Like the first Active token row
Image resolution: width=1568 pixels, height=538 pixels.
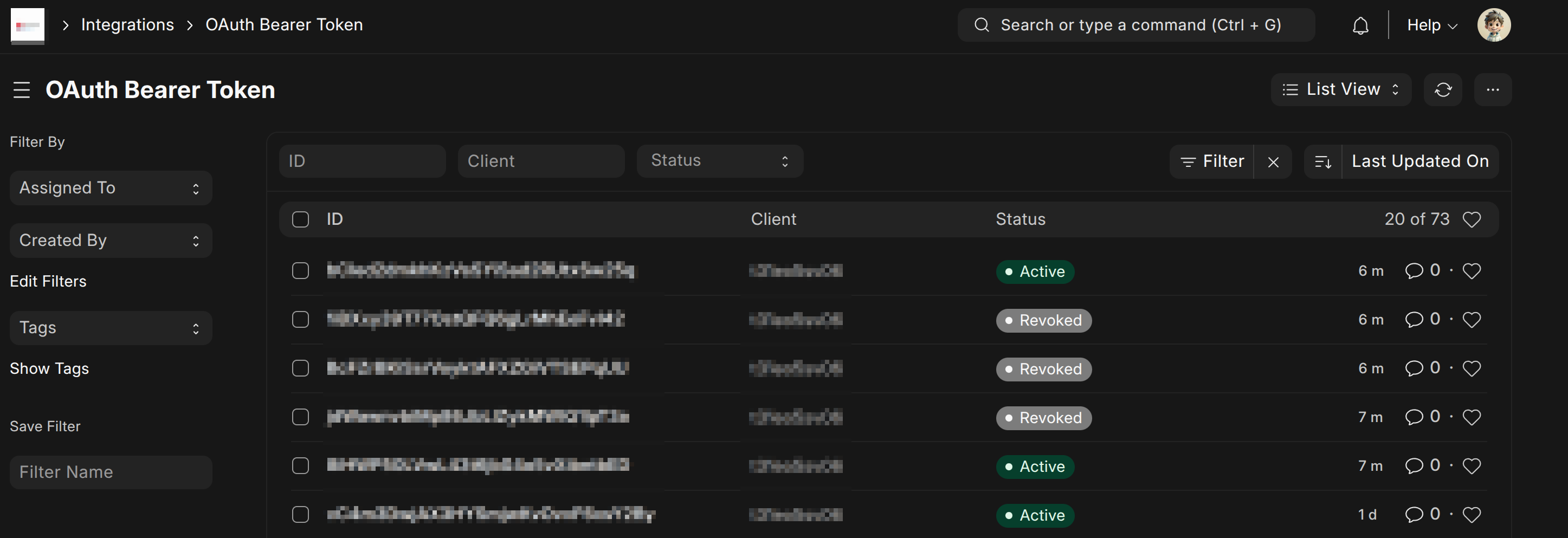point(1471,271)
